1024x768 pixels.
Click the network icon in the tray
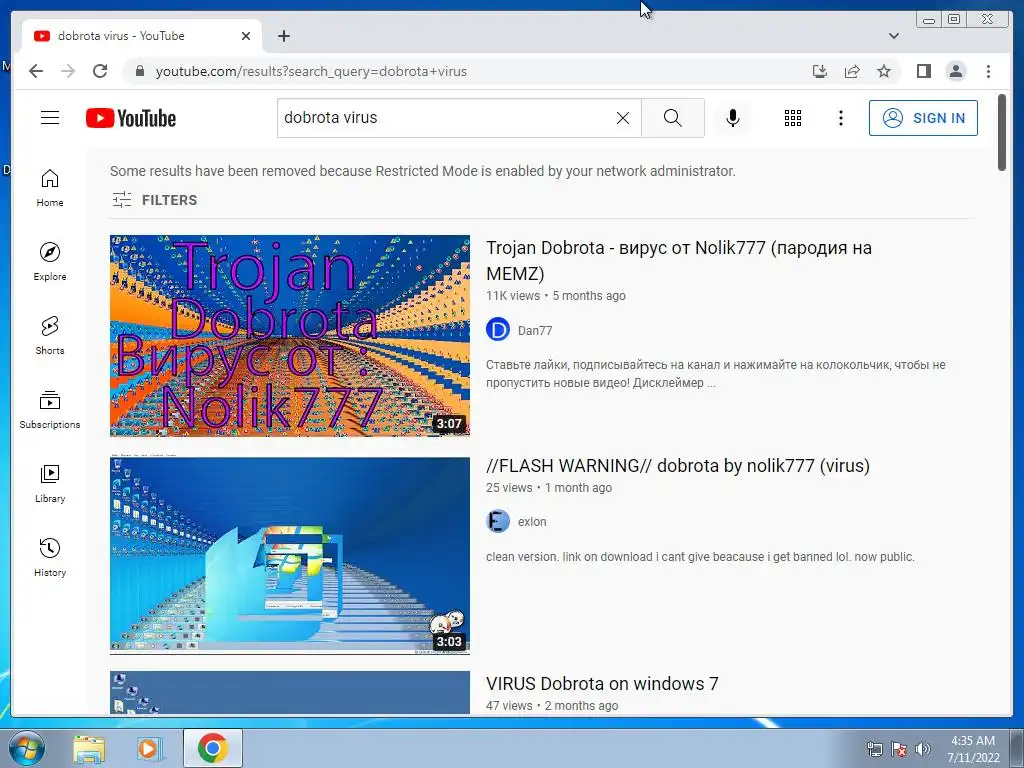(874, 749)
